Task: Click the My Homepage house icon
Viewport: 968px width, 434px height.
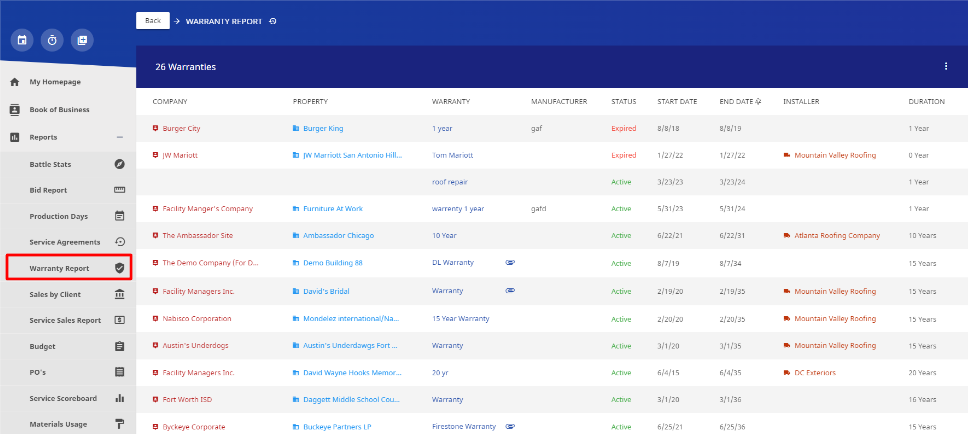Action: [x=15, y=81]
